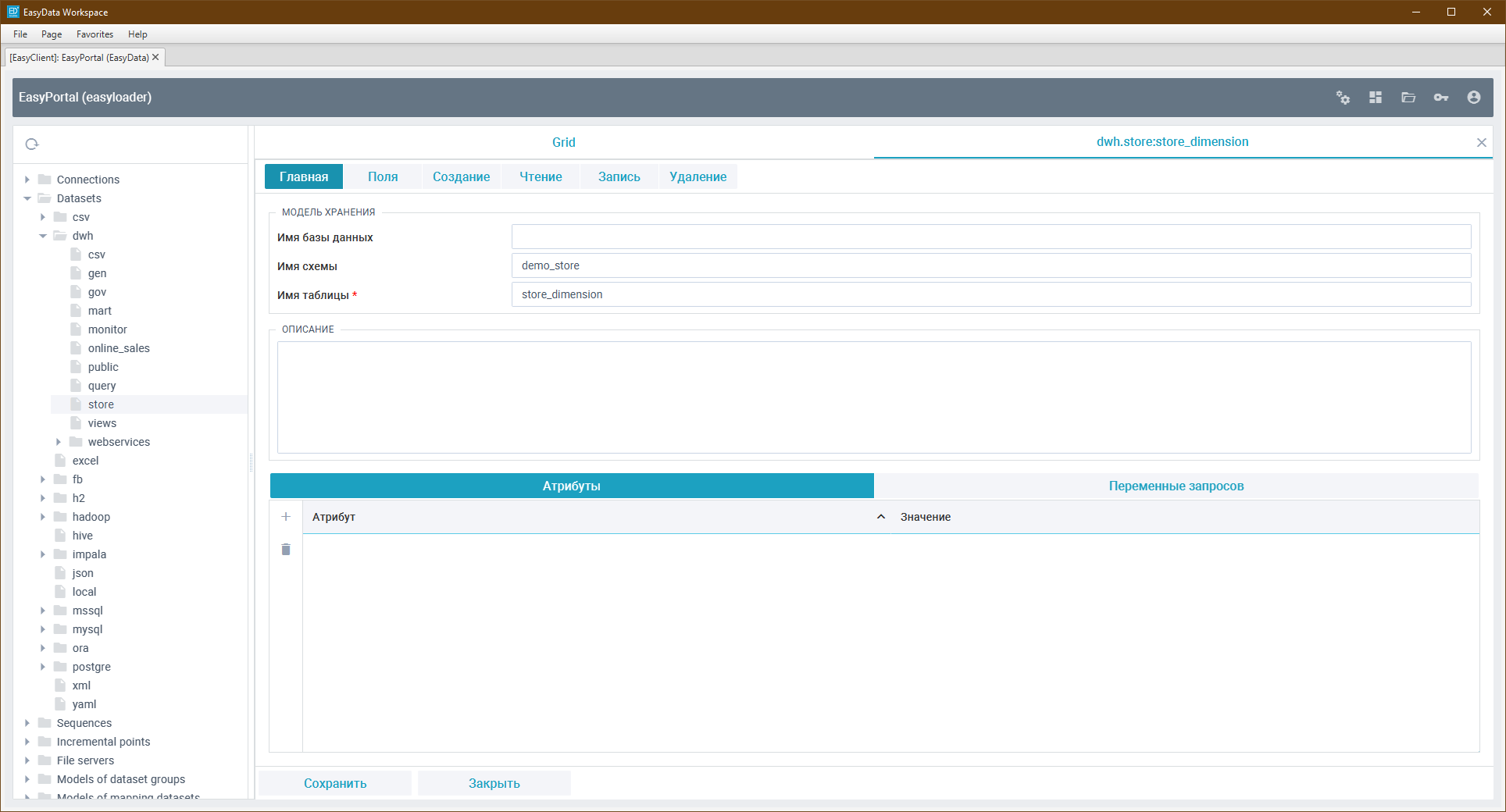Click the Закрыть button
The image size is (1506, 812).
(x=494, y=783)
